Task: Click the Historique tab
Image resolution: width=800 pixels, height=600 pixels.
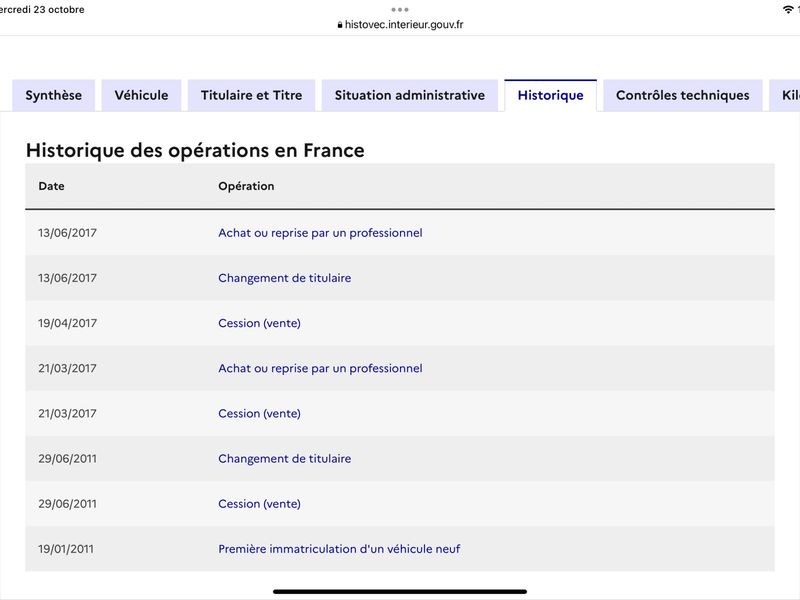Action: (551, 95)
